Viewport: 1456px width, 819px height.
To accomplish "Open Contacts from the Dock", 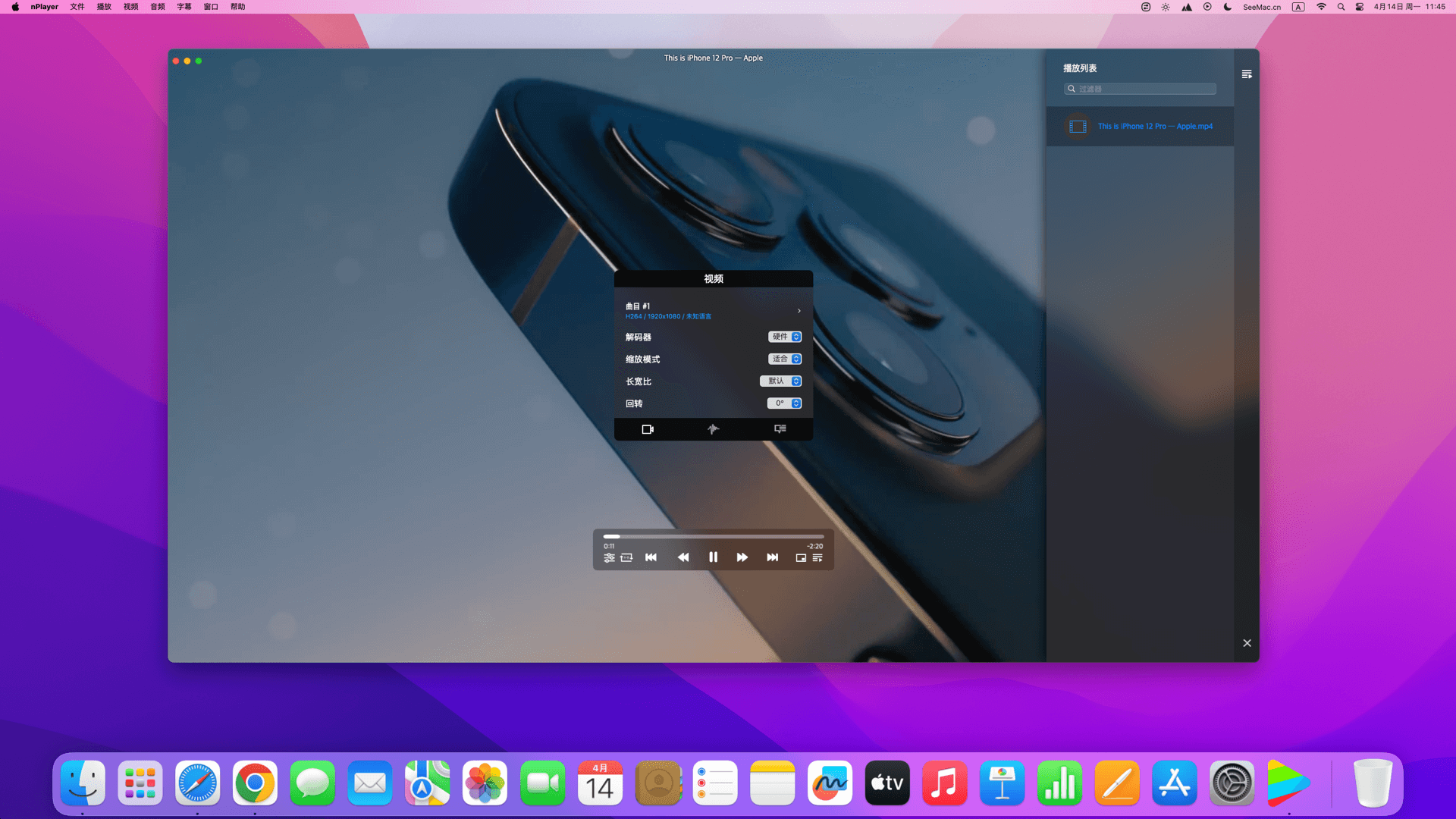I will click(657, 783).
